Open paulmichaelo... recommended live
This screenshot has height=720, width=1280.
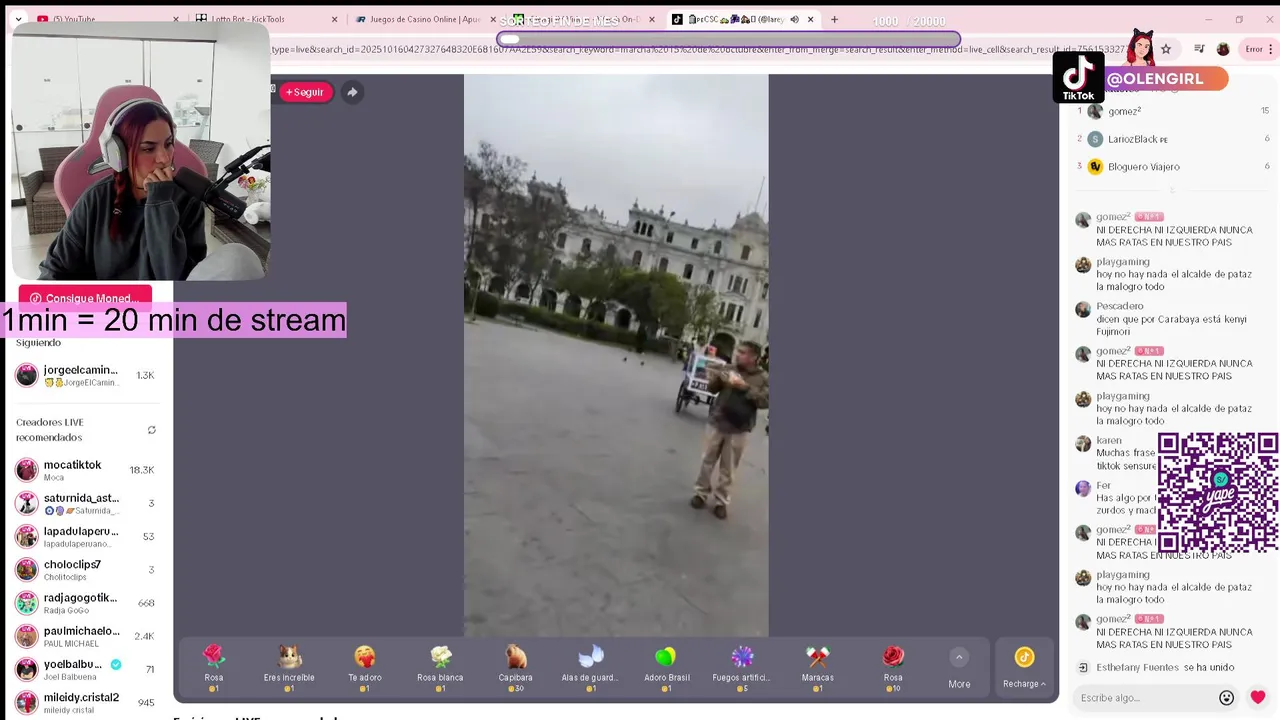pyautogui.click(x=86, y=636)
